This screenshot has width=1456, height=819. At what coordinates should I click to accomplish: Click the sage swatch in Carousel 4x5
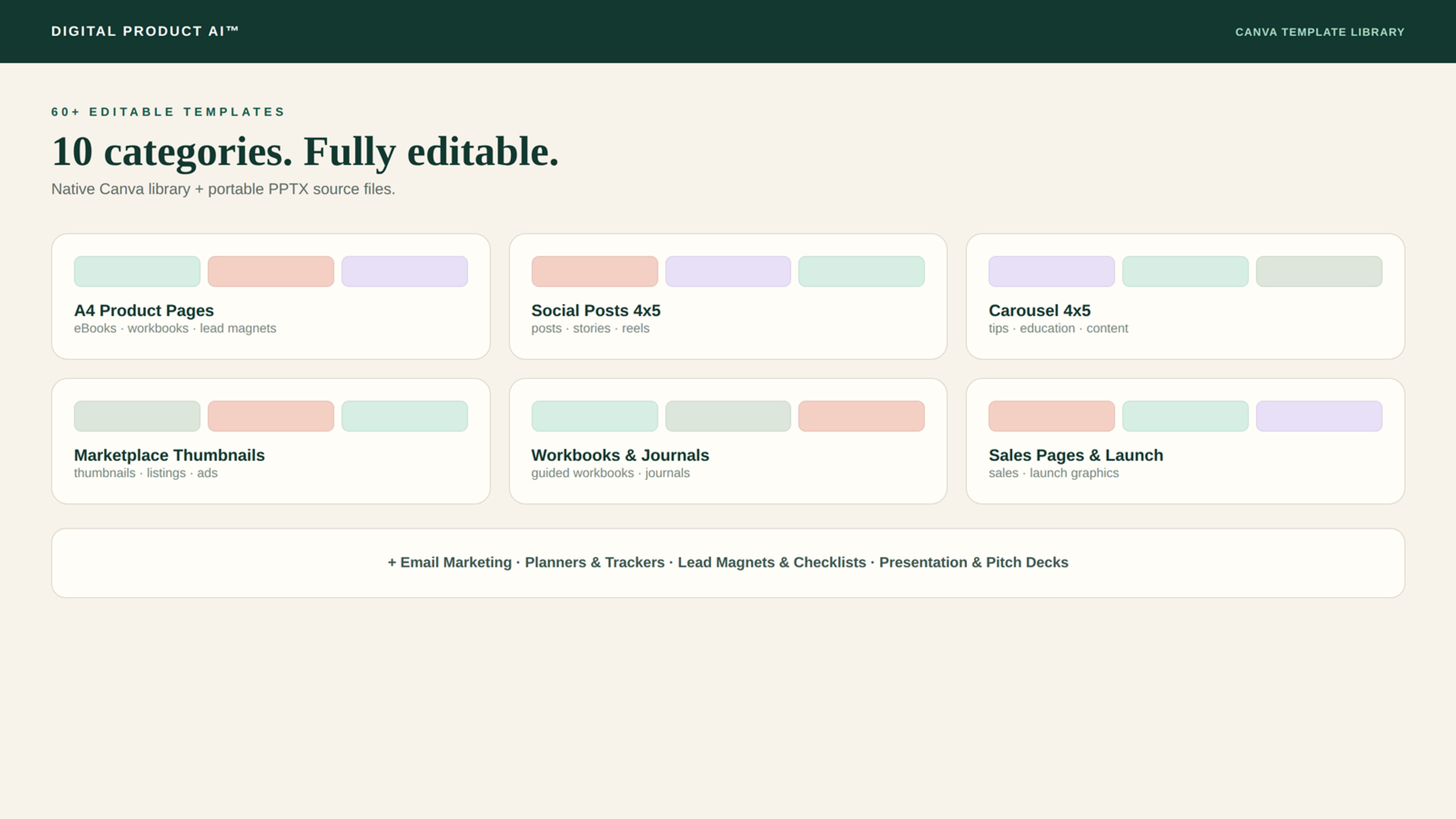click(1319, 271)
